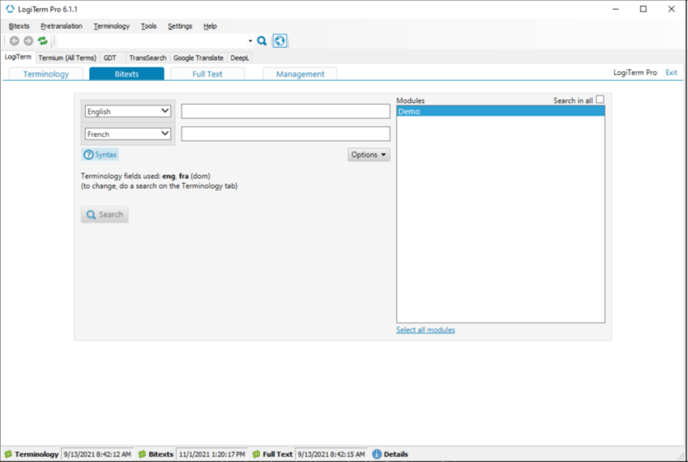The image size is (688, 462).
Task: Click the toolbar search text field
Action: [x=152, y=41]
